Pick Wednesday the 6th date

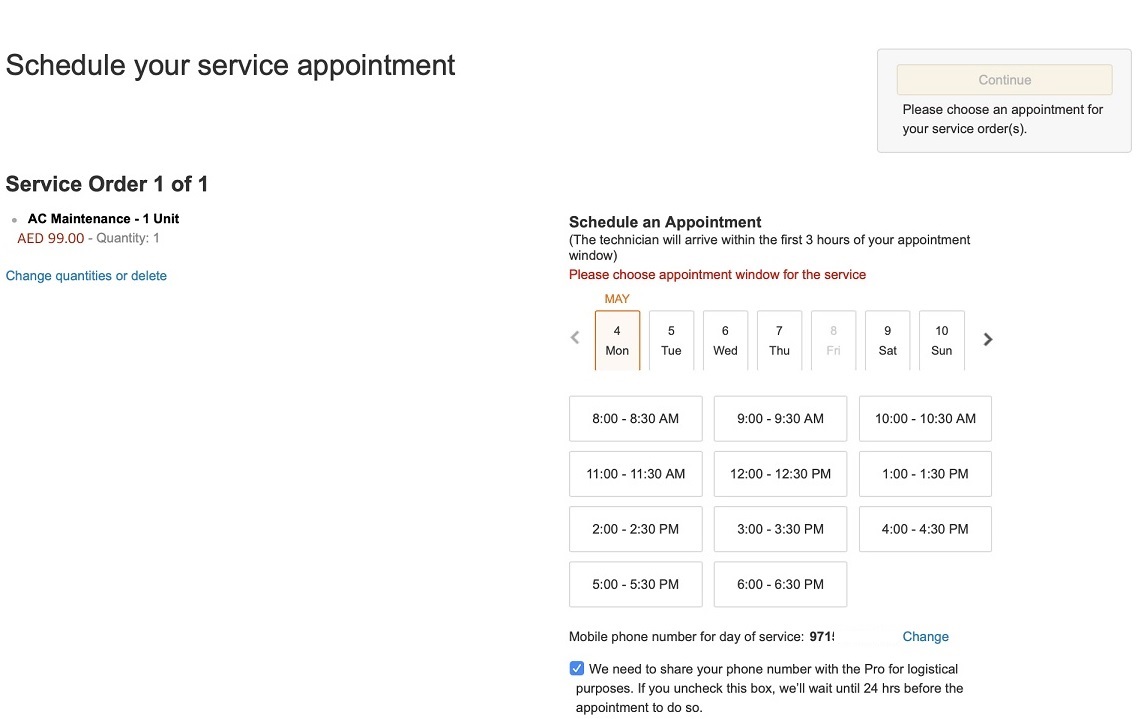pos(725,340)
